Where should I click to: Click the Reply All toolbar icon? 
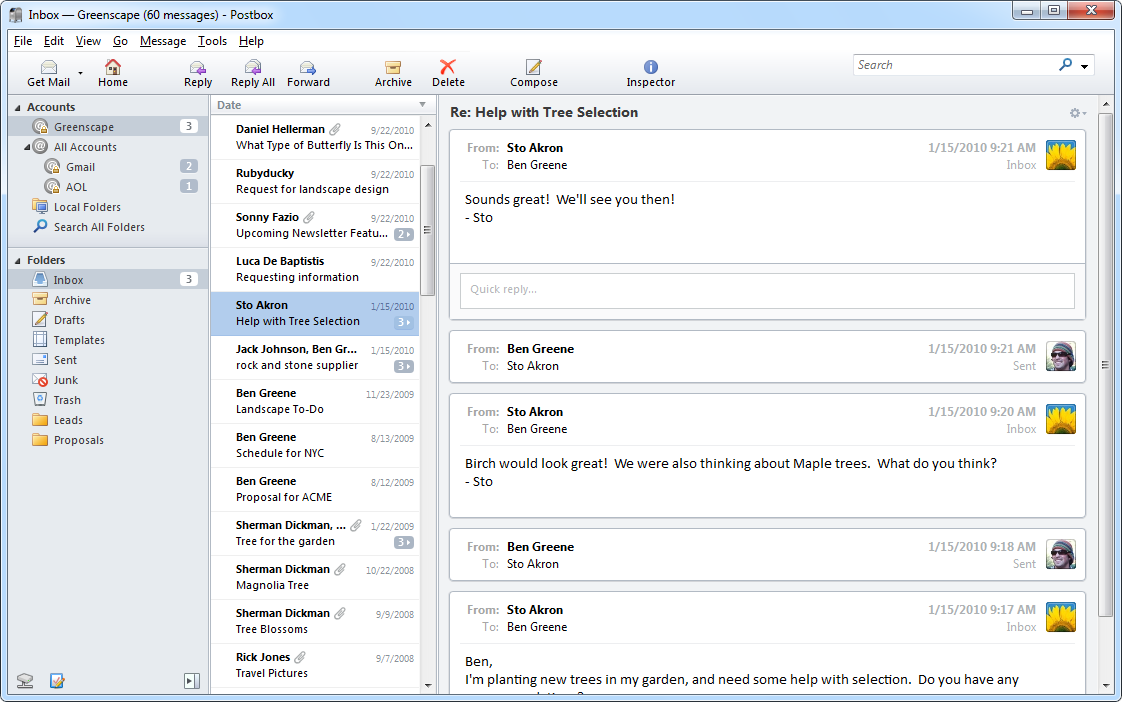pos(252,68)
